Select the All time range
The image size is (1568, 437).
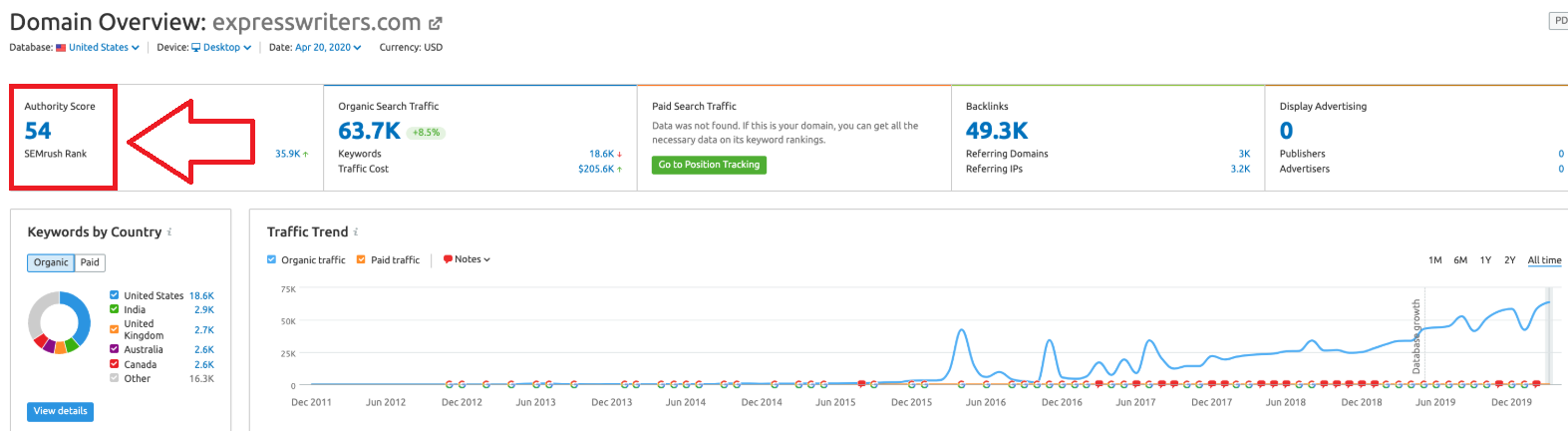tap(1545, 260)
